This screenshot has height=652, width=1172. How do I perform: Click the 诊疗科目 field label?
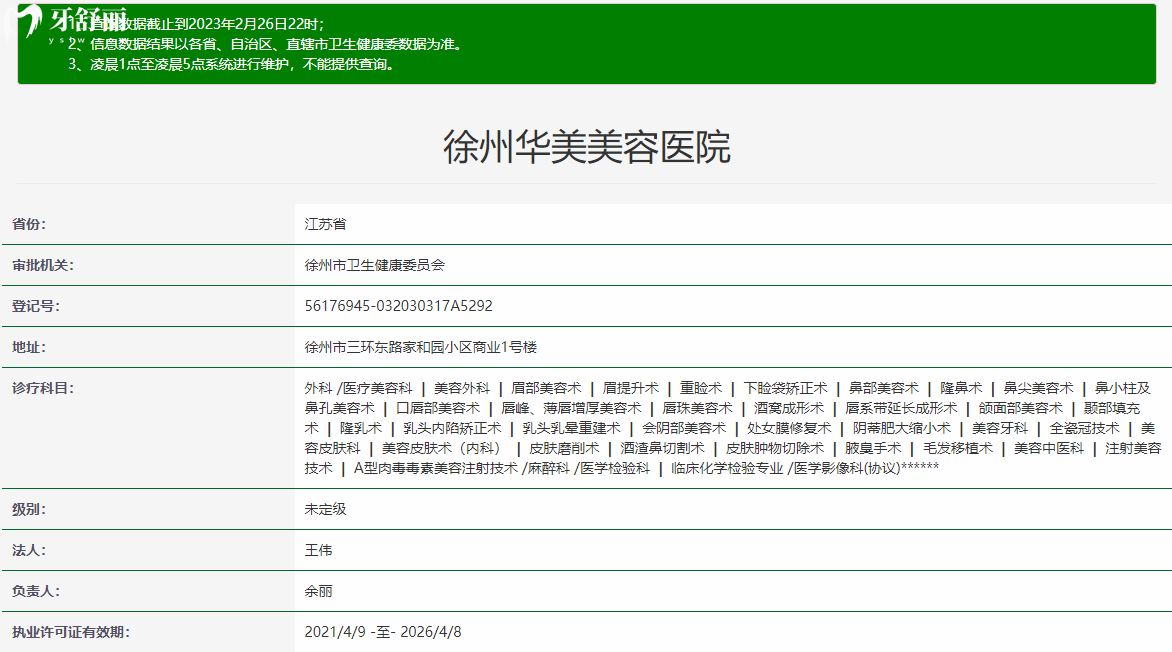point(43,389)
